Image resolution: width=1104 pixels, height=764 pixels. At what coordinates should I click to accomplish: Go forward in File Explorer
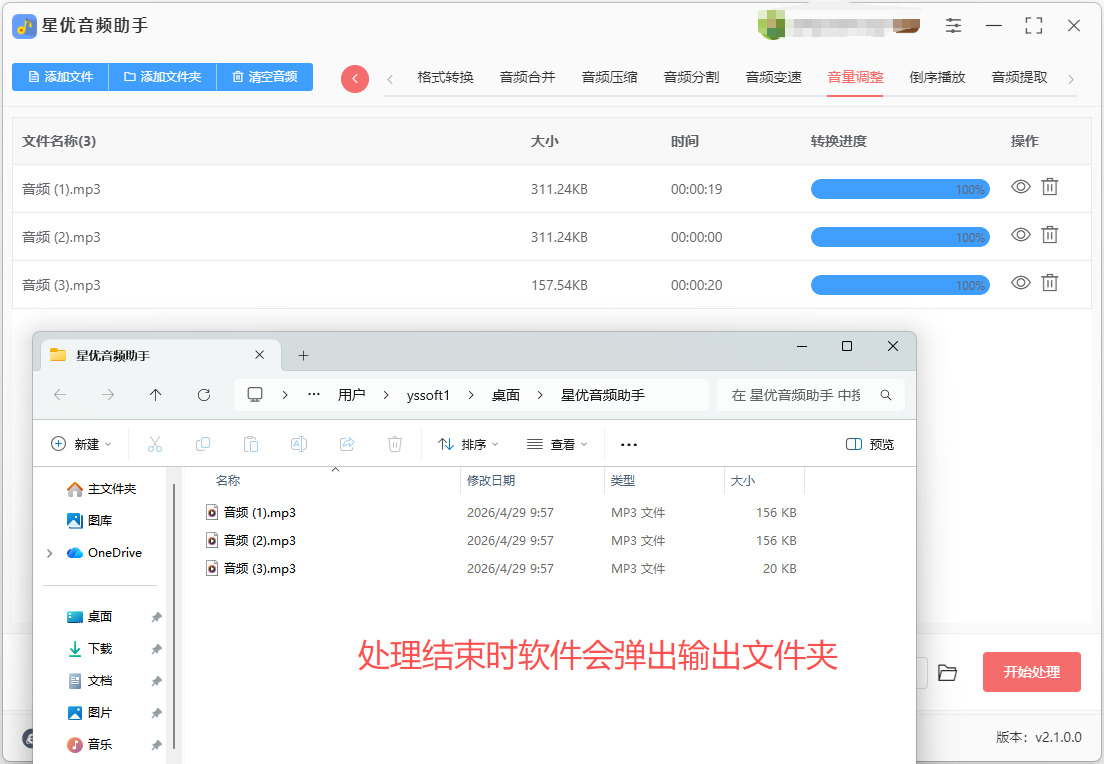coord(108,395)
